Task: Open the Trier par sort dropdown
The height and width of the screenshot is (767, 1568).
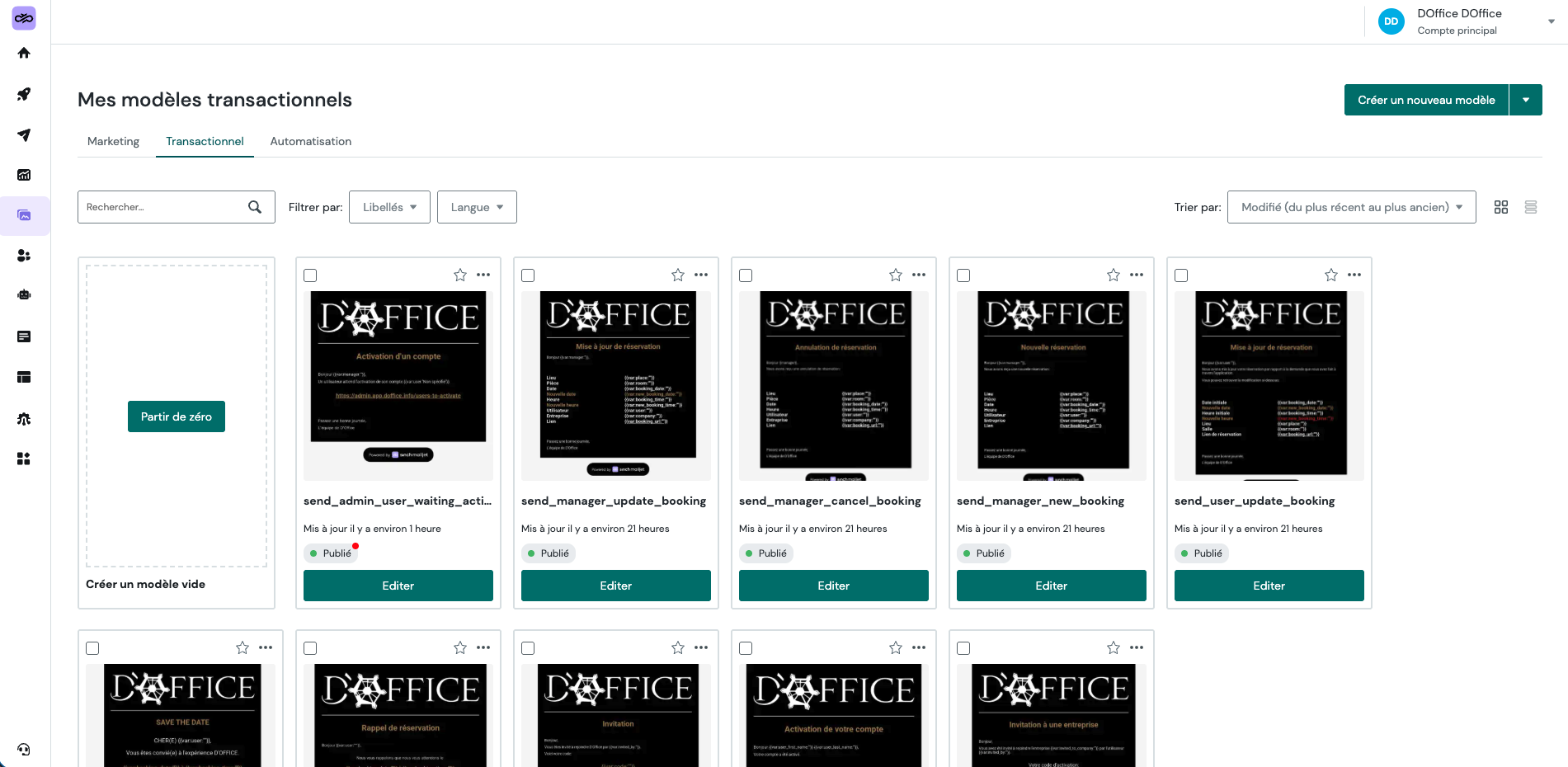Action: point(1351,207)
